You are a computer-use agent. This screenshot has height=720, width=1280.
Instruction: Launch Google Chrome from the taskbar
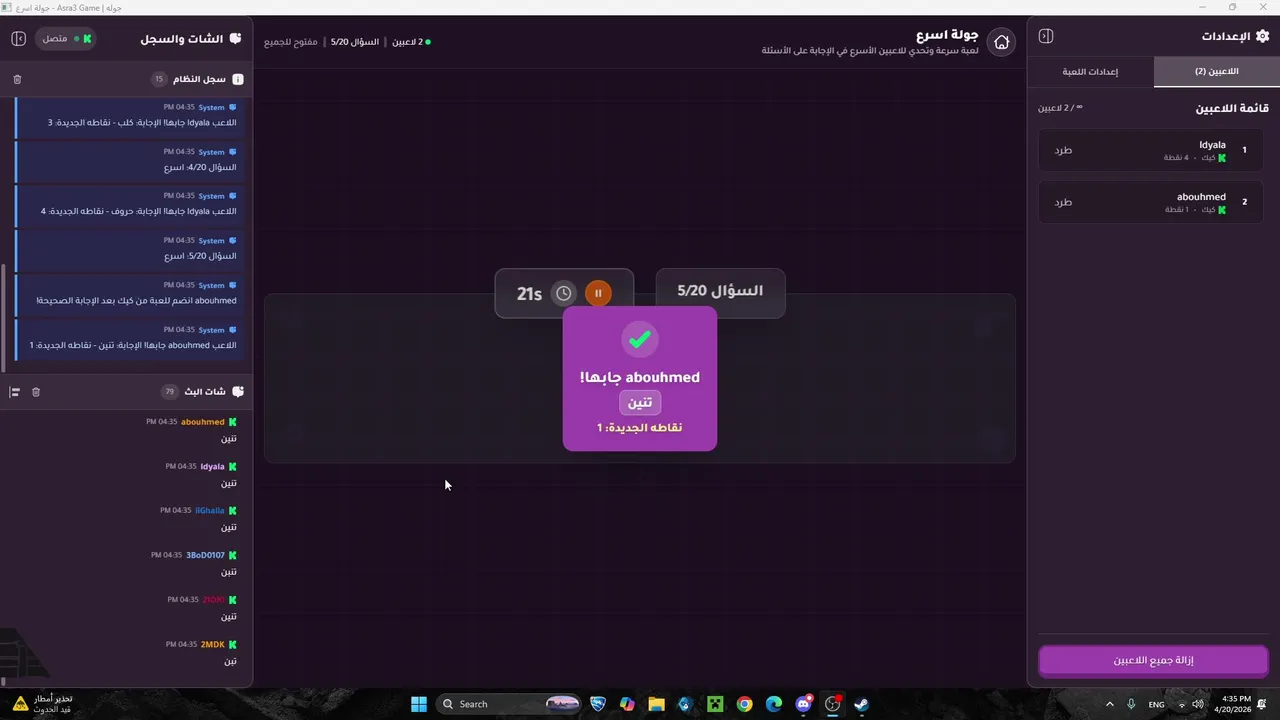point(744,704)
